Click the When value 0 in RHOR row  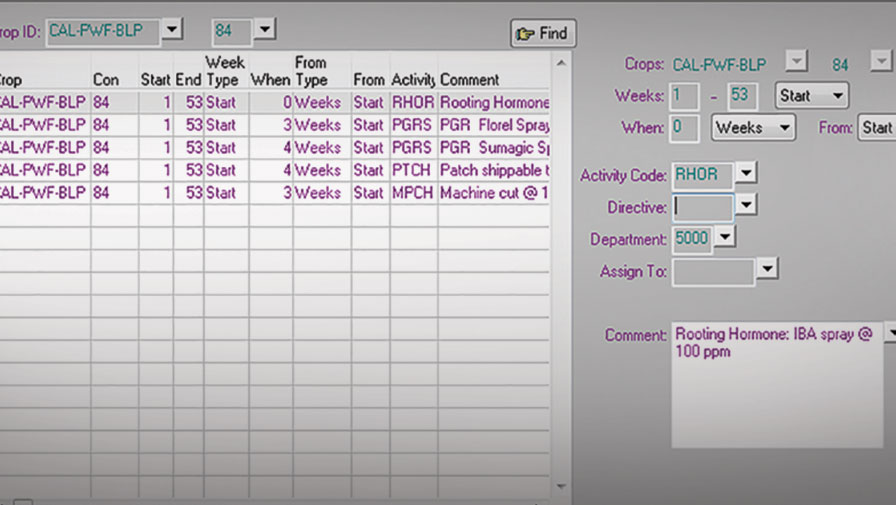pyautogui.click(x=271, y=103)
